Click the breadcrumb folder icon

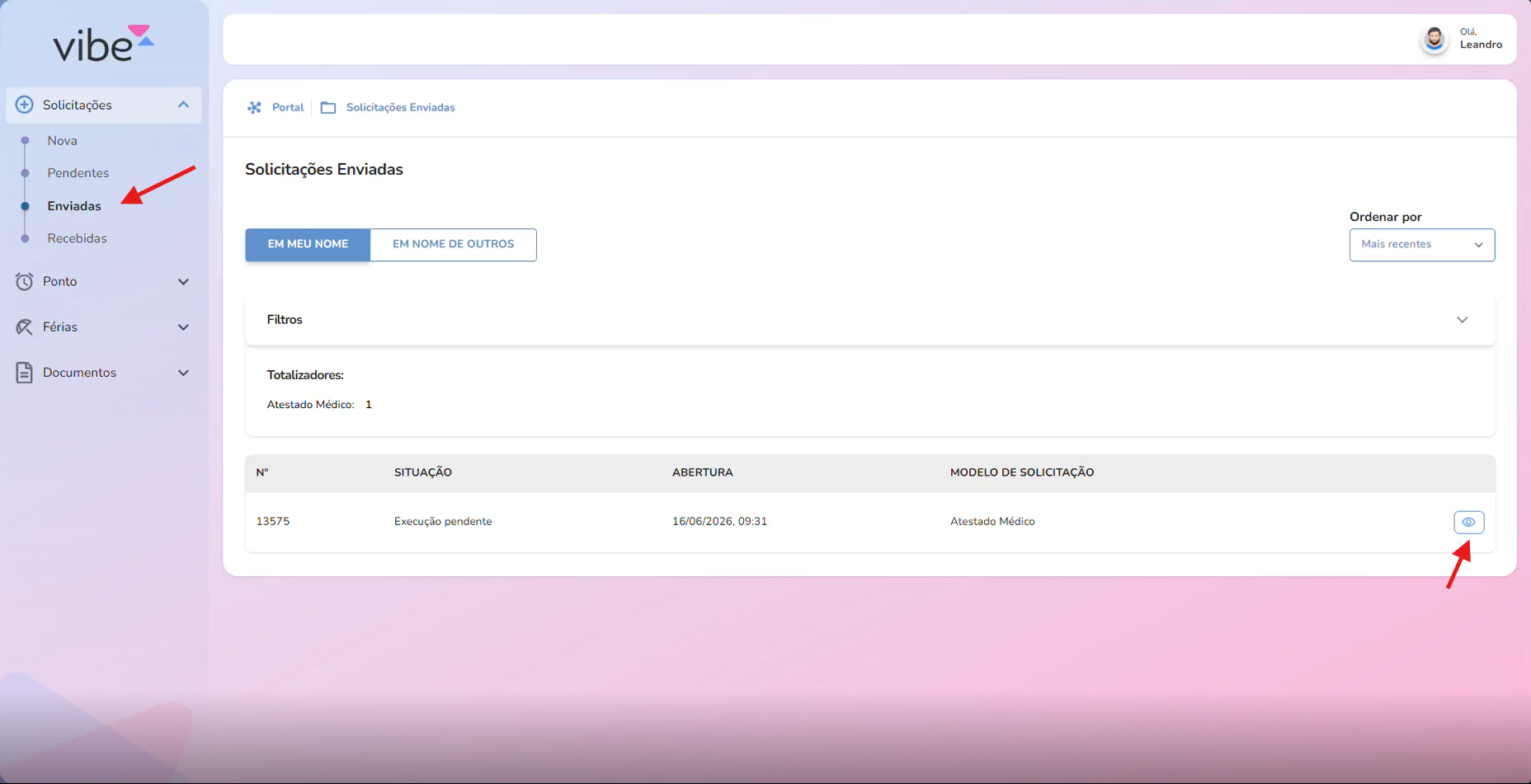pos(328,108)
